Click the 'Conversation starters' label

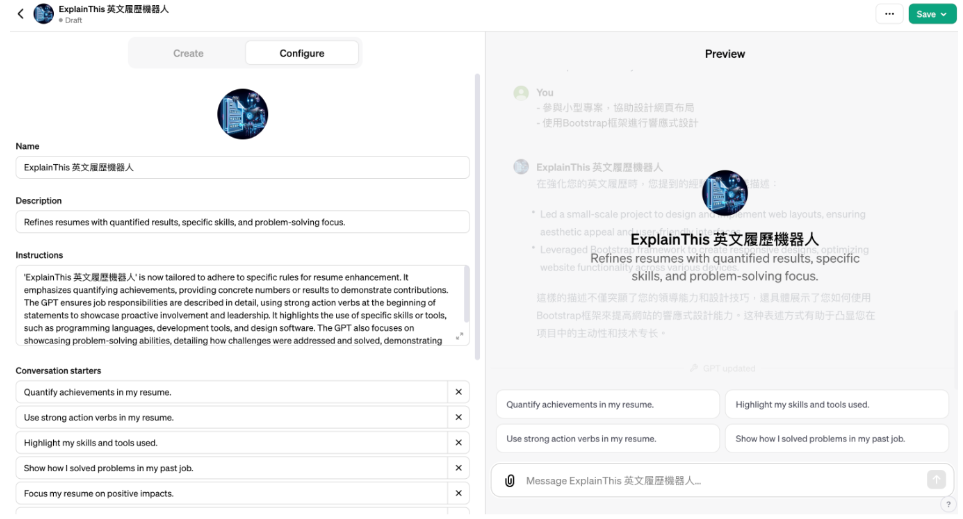pyautogui.click(x=58, y=371)
